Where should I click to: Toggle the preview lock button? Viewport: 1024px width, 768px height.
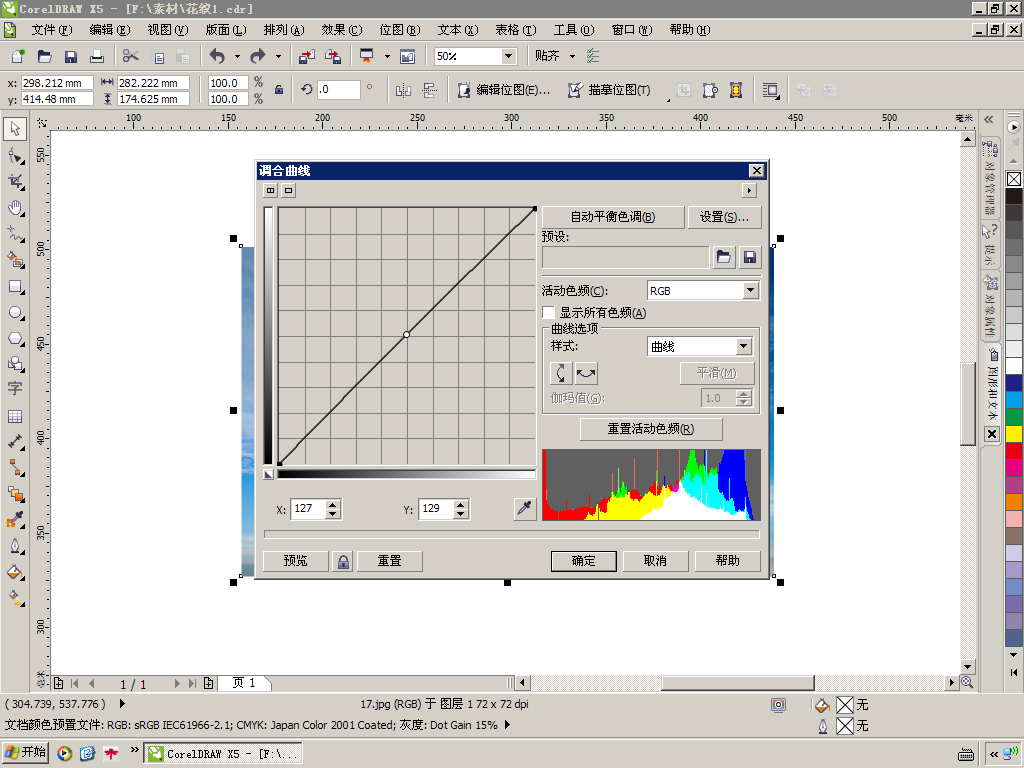(x=344, y=561)
